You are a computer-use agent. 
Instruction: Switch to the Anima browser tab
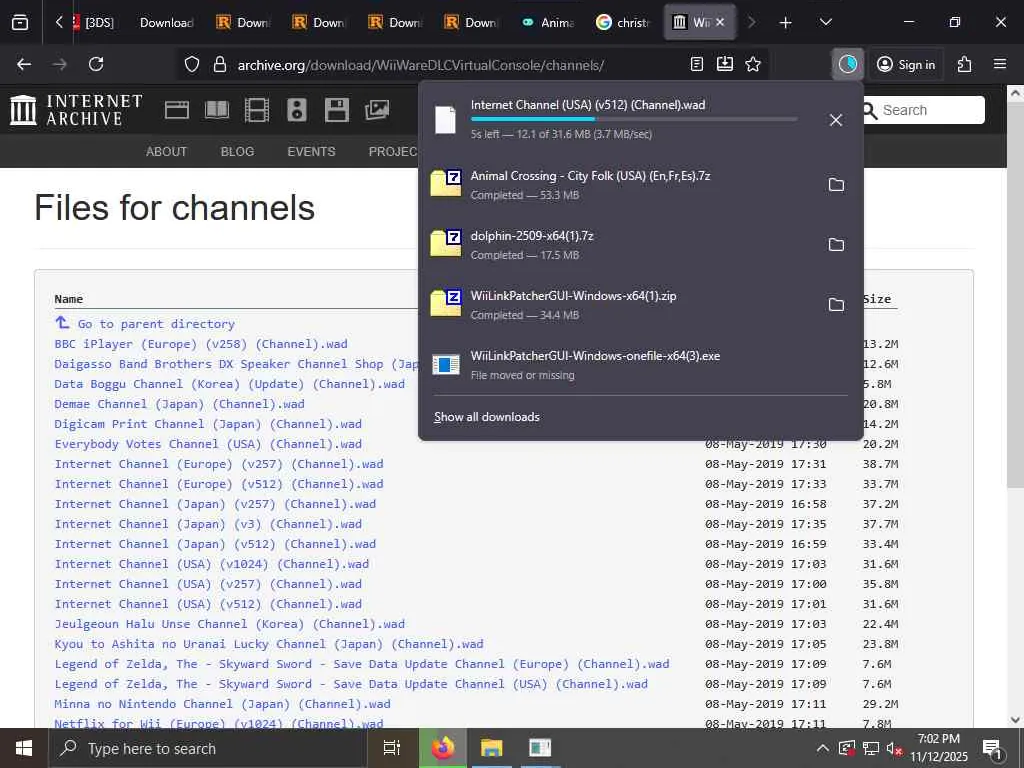click(549, 23)
